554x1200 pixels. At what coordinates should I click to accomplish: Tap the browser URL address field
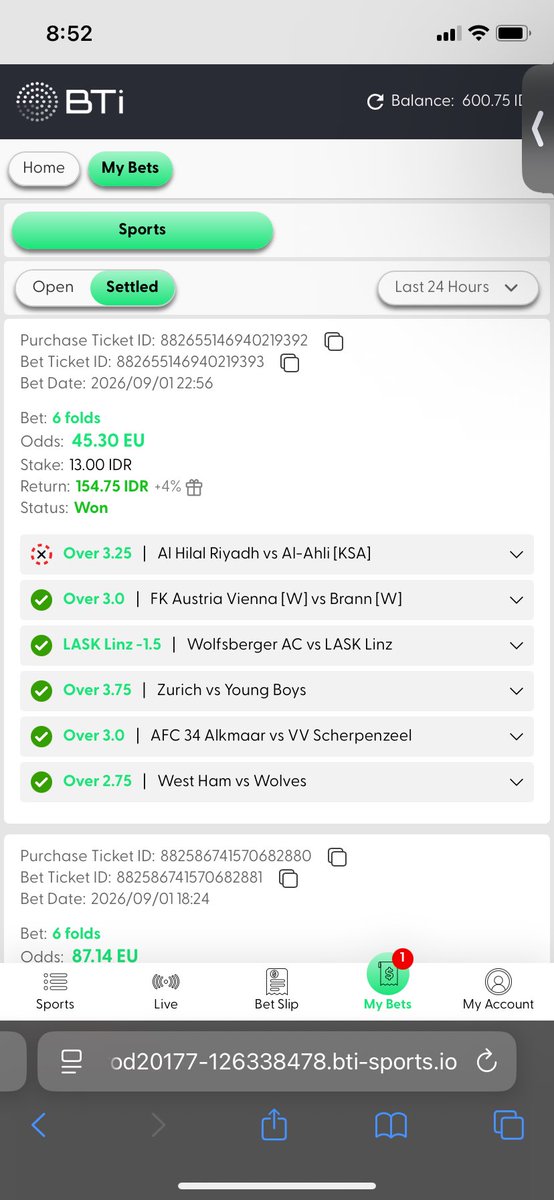[277, 1062]
